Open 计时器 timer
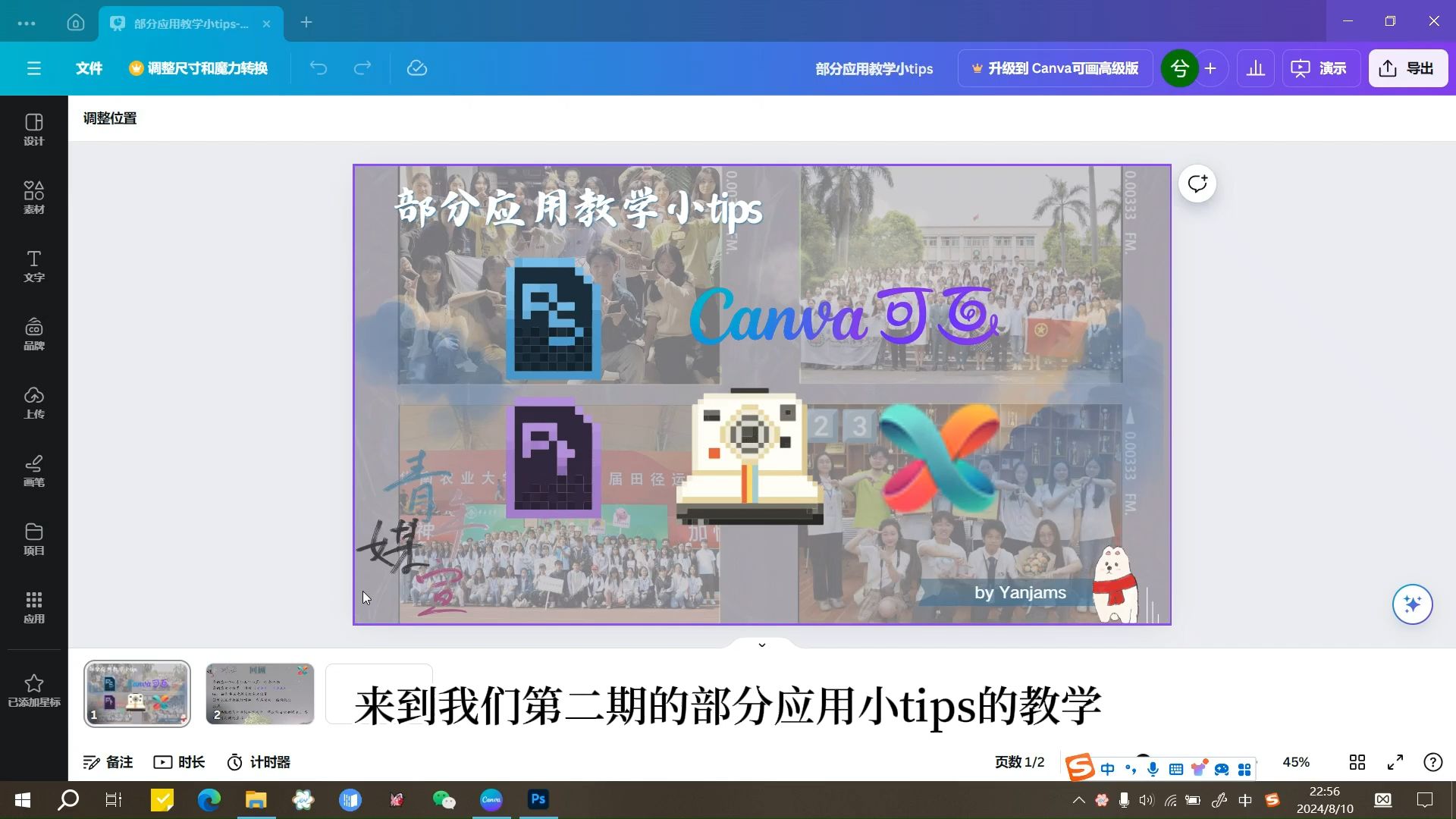This screenshot has height=819, width=1456. pyautogui.click(x=259, y=762)
